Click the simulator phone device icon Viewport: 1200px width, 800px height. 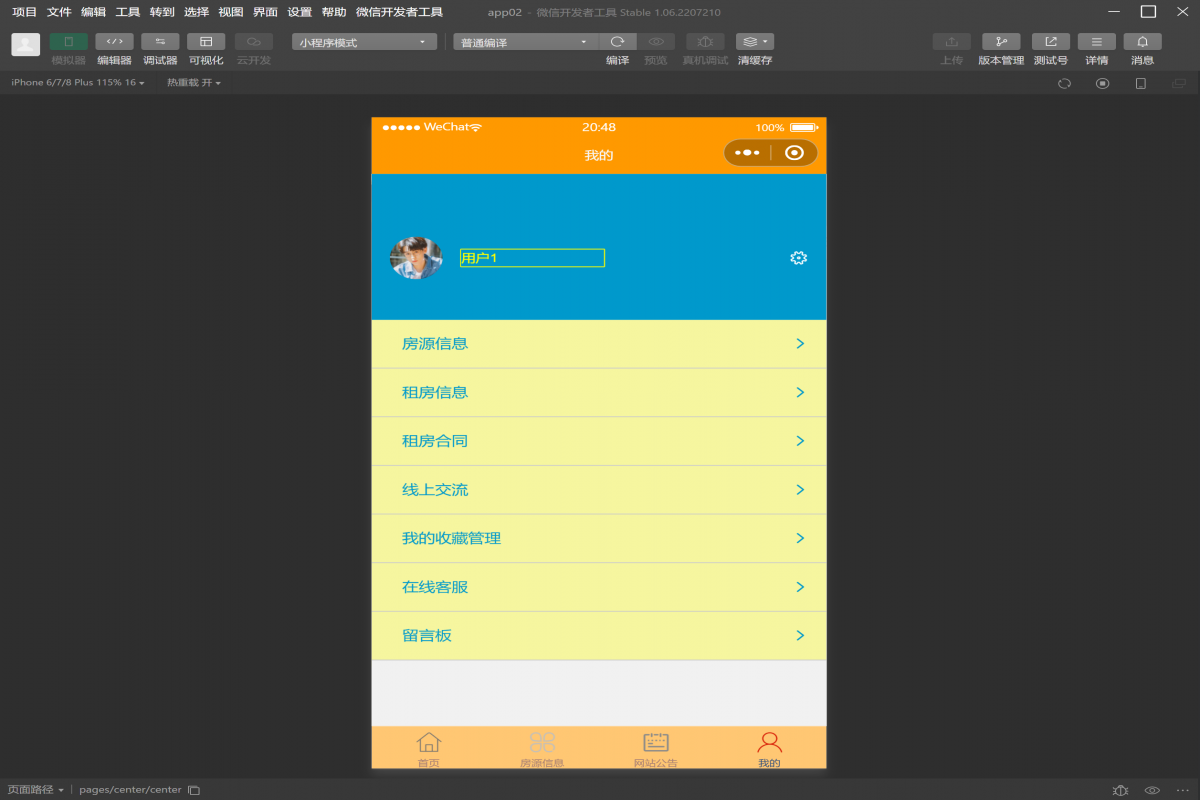point(1141,84)
